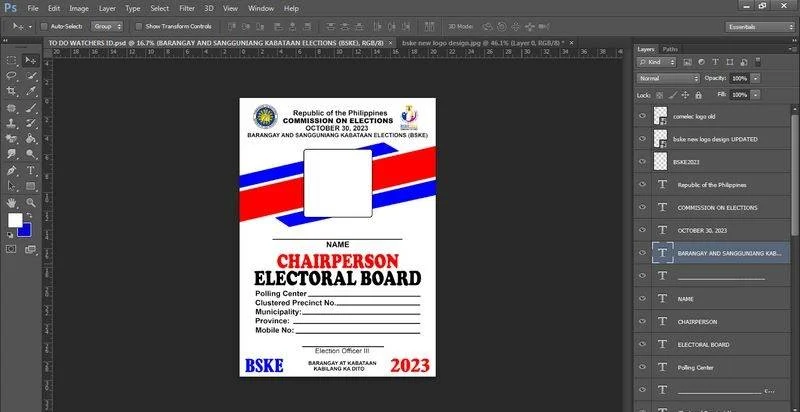Hide the BSKE2023 layer
The width and height of the screenshot is (800, 412).
(x=642, y=162)
